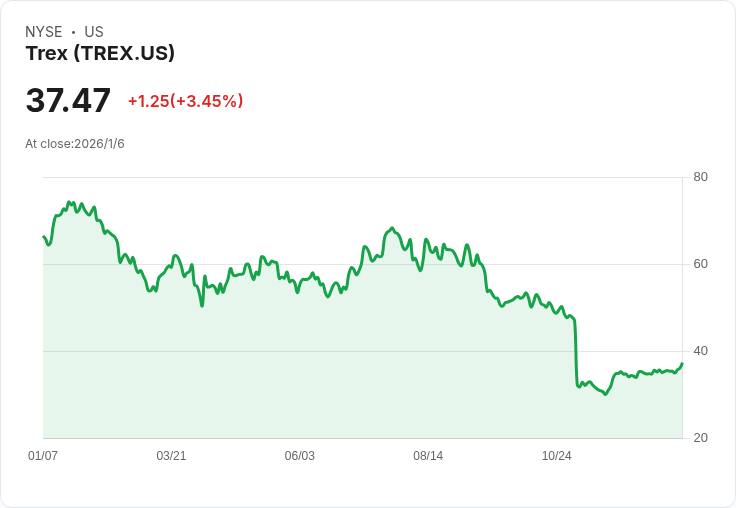
Task: Click the 01/07 date on the x-axis
Action: click(x=43, y=456)
